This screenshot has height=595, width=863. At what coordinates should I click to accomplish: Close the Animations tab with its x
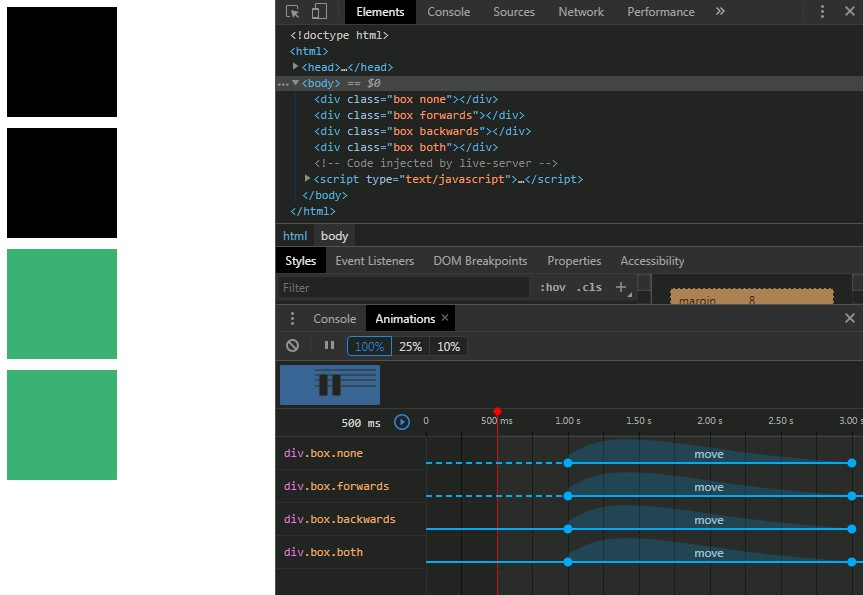pyautogui.click(x=445, y=318)
